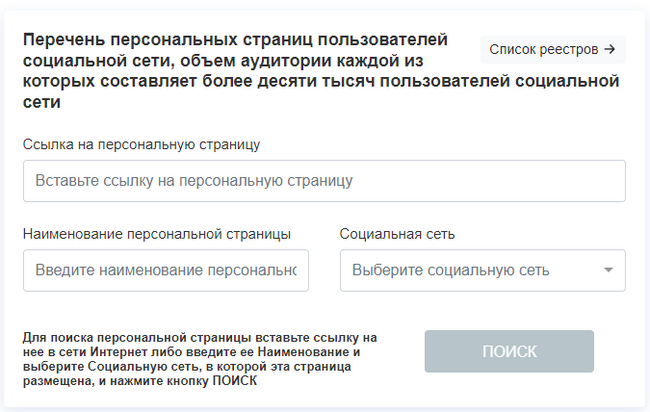Expand the Социальная сеть dropdown
The image size is (650, 412).
(482, 270)
